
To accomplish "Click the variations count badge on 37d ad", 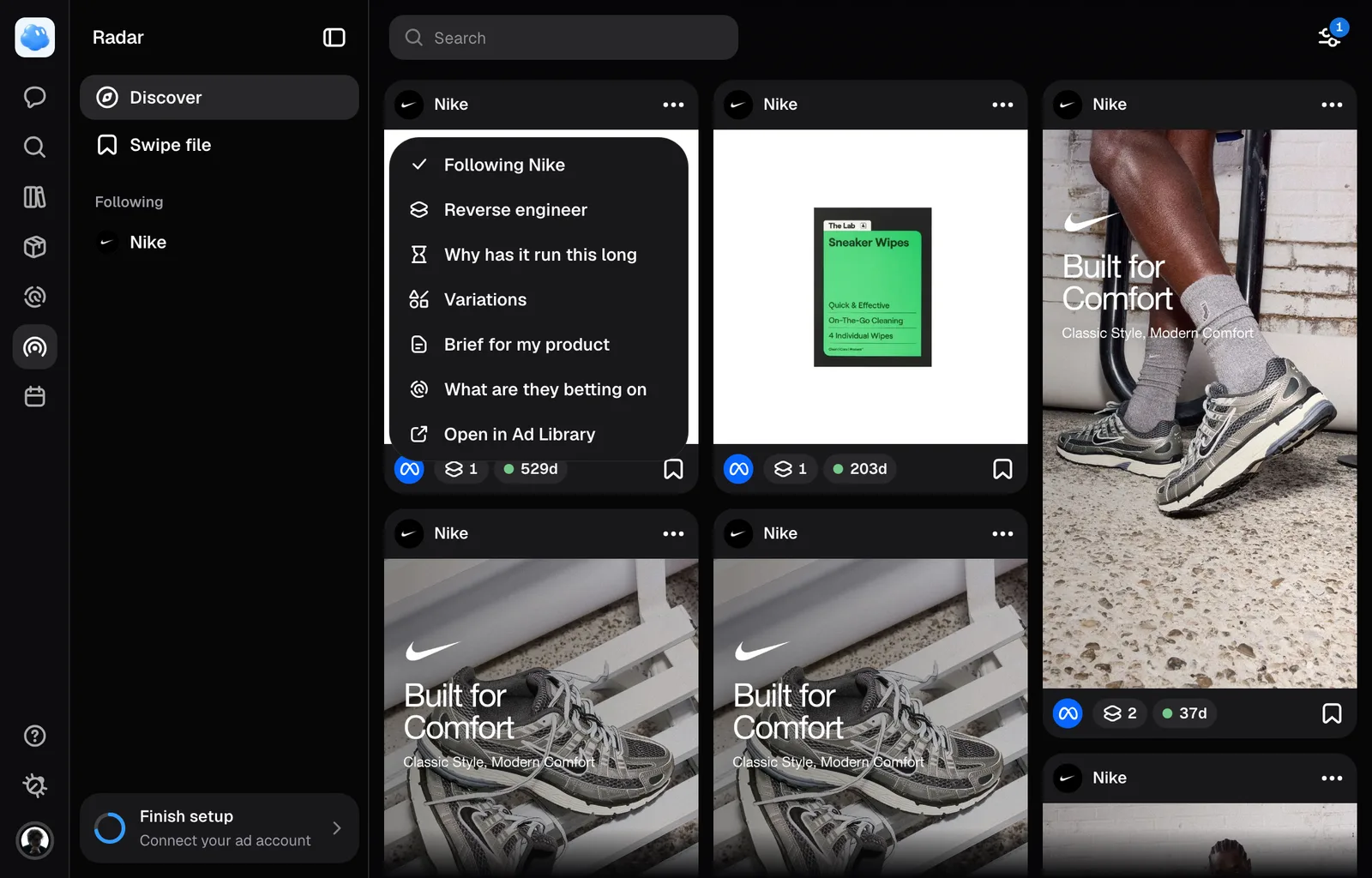I will 1120,713.
